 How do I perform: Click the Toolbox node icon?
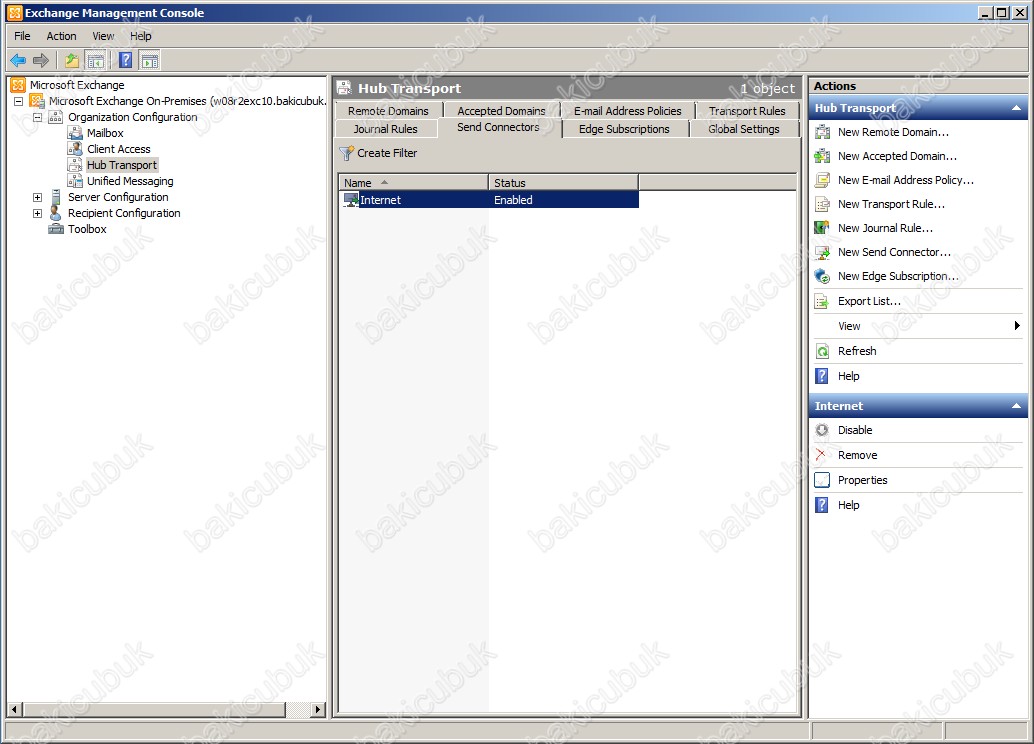(x=56, y=229)
